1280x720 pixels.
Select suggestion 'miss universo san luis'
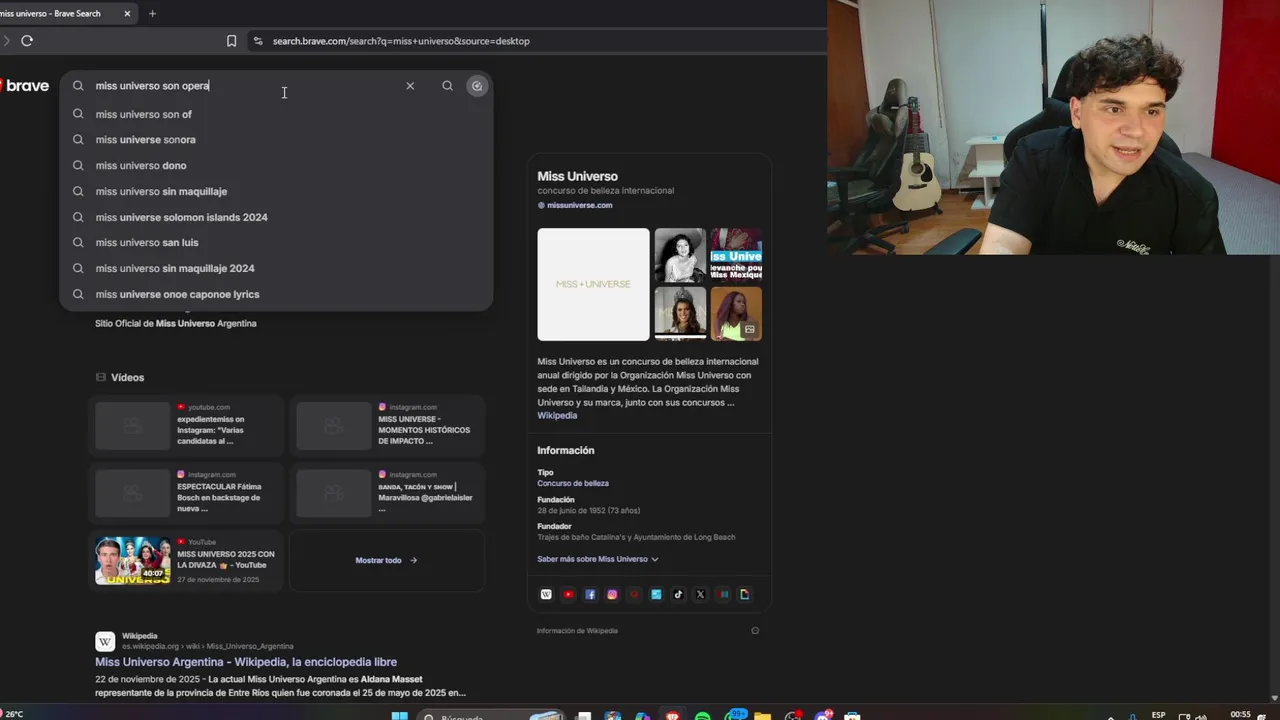[277, 242]
